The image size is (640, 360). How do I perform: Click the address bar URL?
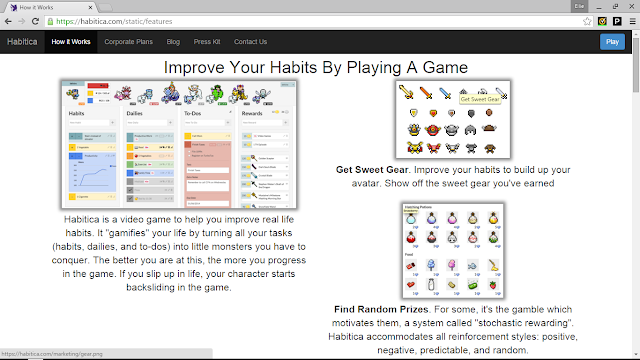click(x=114, y=21)
